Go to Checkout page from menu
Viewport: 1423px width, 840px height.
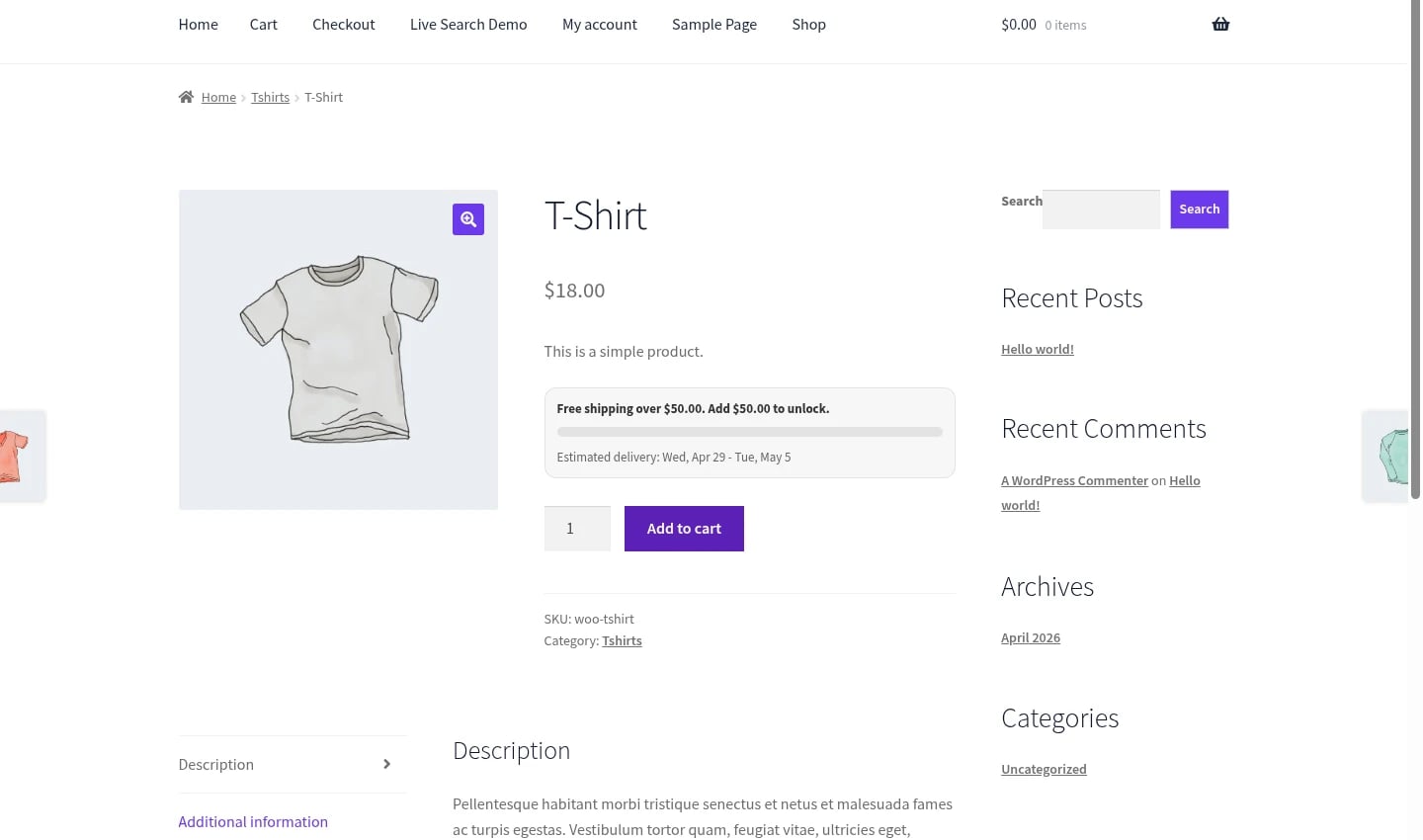pyautogui.click(x=343, y=25)
